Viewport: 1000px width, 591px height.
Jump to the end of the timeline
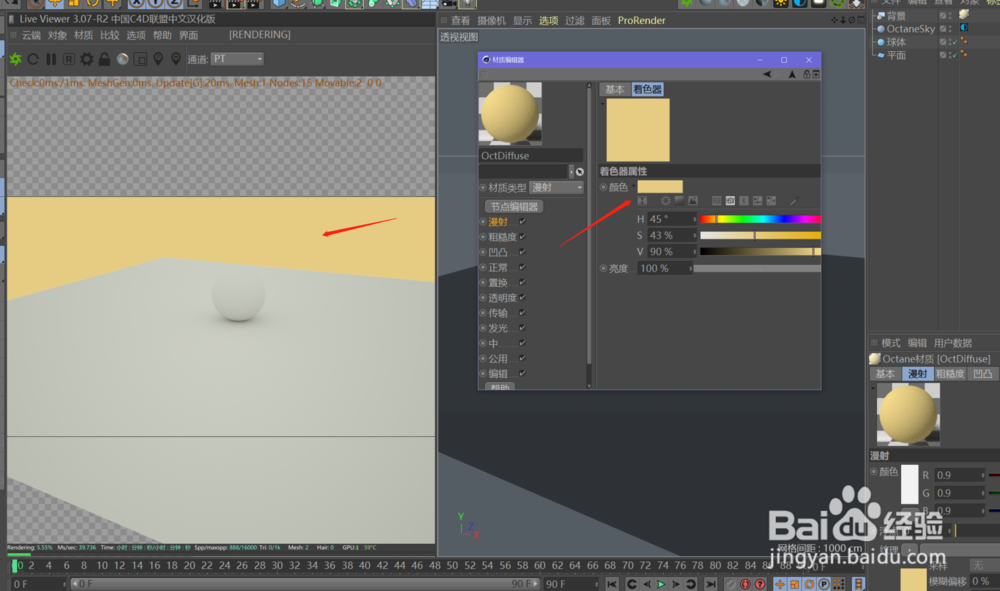[710, 584]
